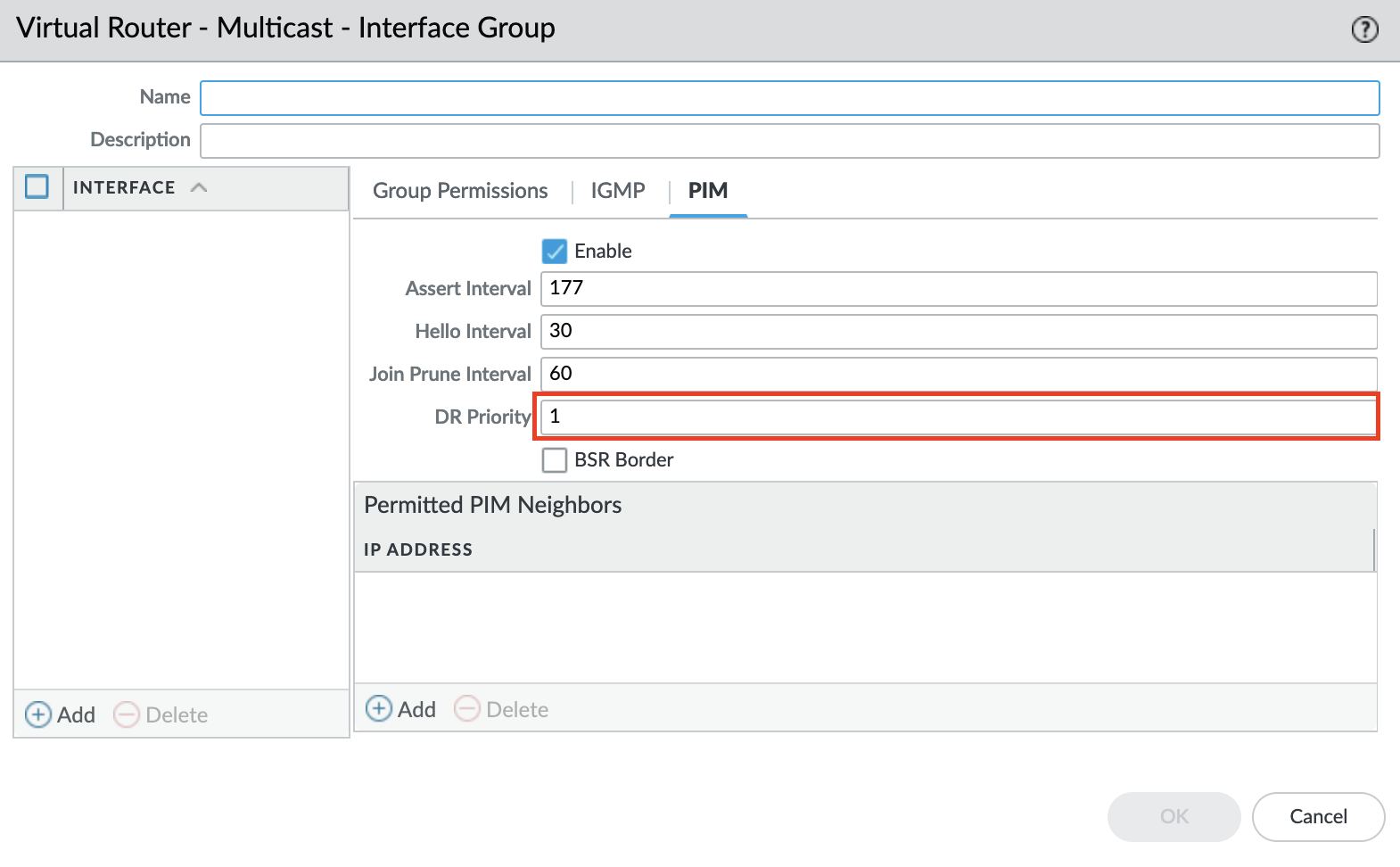This screenshot has width=1400, height=867.
Task: Focus the Name text field
Action: (x=789, y=98)
